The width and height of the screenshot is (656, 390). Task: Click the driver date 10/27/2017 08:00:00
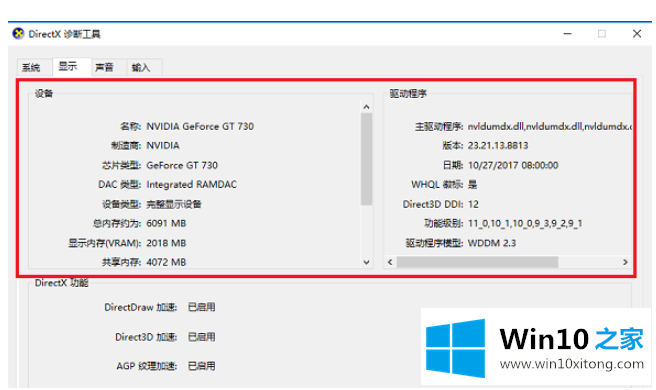pos(513,165)
